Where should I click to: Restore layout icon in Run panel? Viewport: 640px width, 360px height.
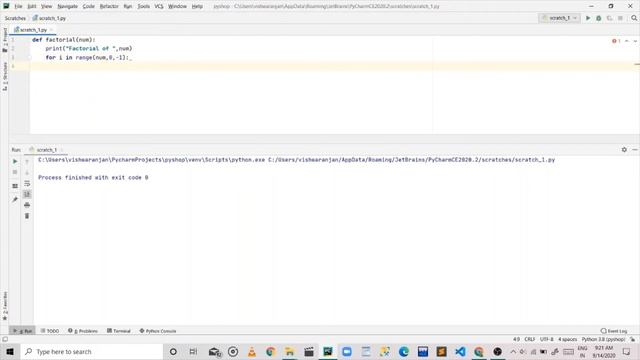(x=15, y=186)
